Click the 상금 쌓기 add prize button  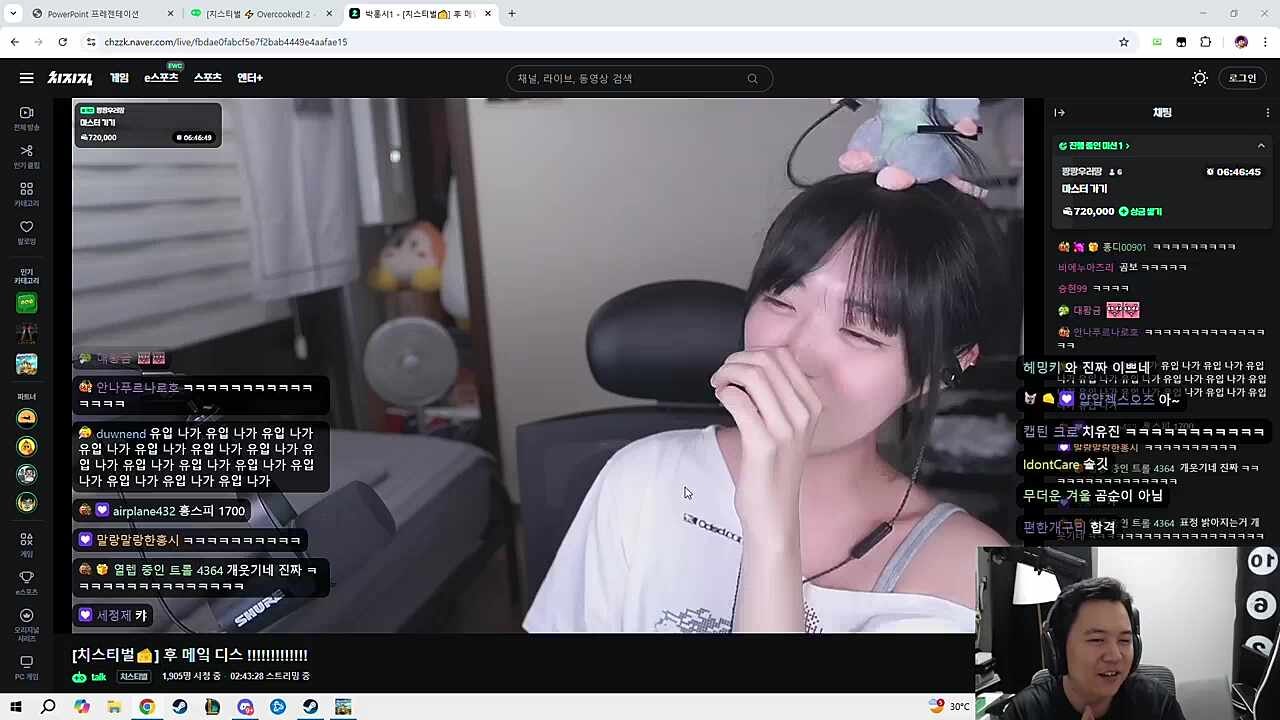(1140, 212)
